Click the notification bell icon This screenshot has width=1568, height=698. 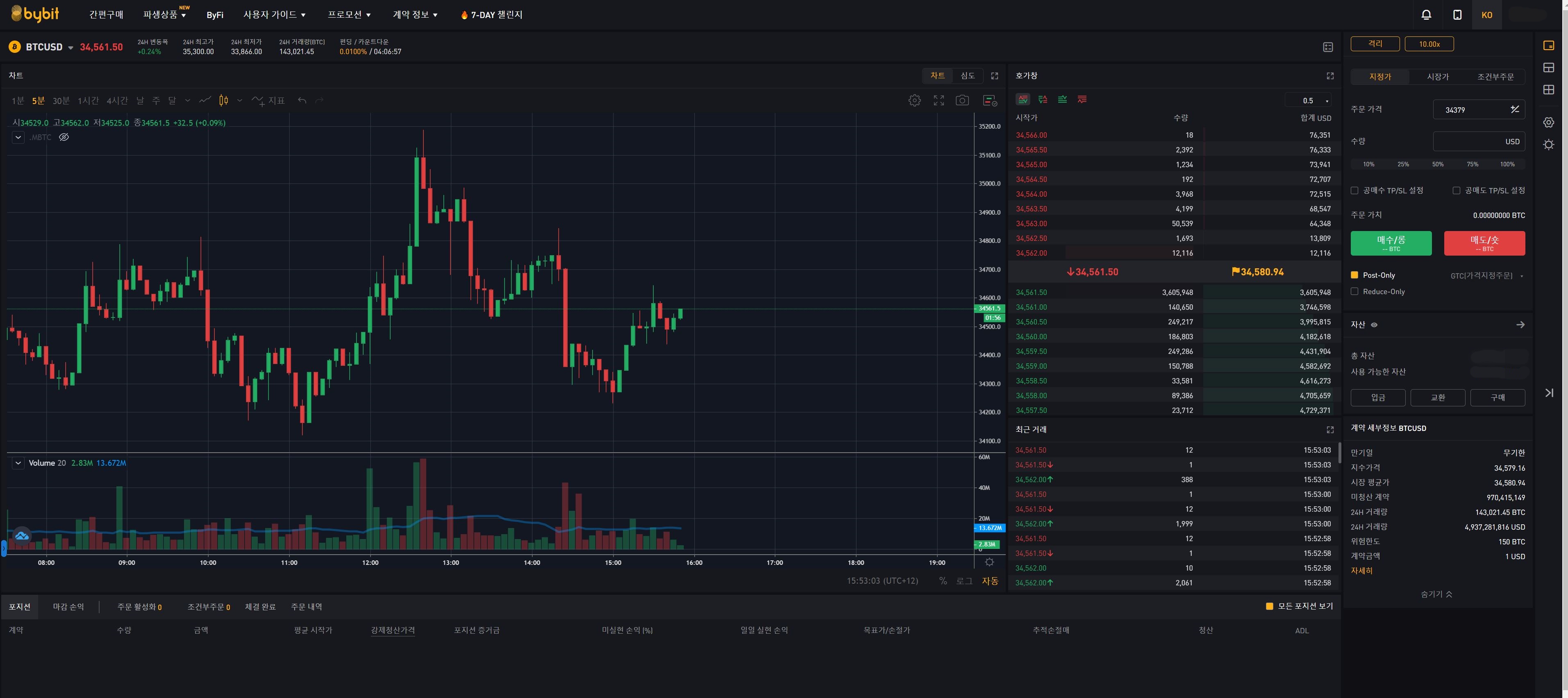pos(1426,15)
